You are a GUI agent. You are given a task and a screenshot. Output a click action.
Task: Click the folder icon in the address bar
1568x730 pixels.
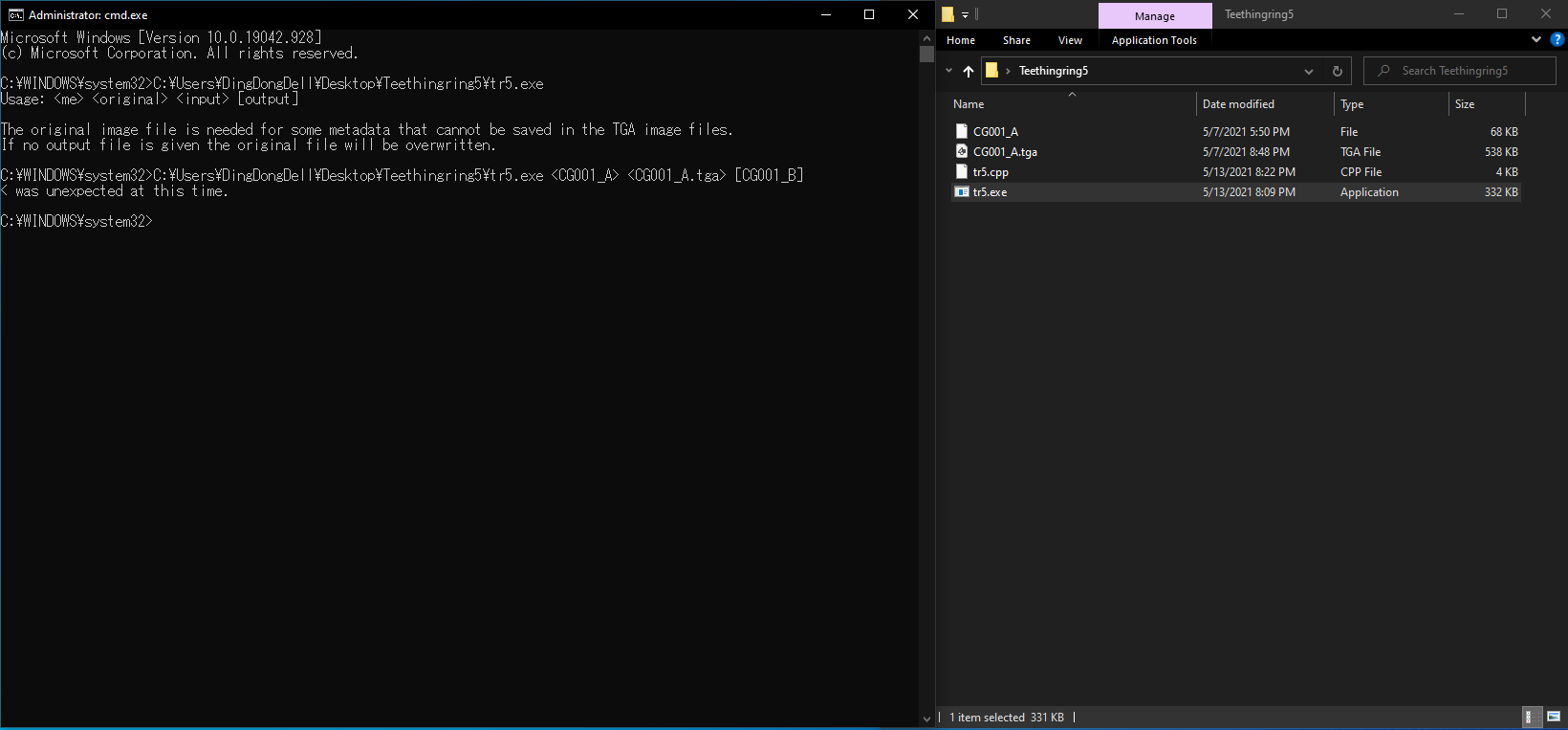992,70
